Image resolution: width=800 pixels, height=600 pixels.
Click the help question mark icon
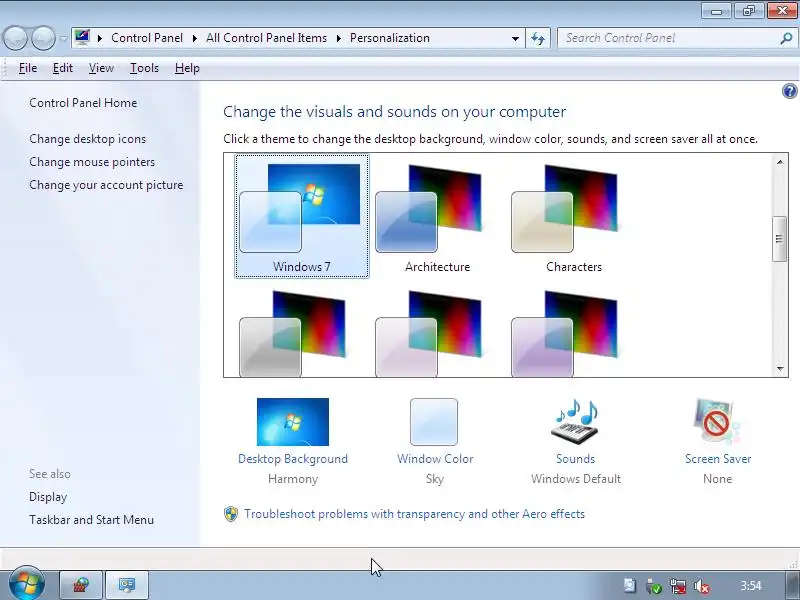coord(789,91)
